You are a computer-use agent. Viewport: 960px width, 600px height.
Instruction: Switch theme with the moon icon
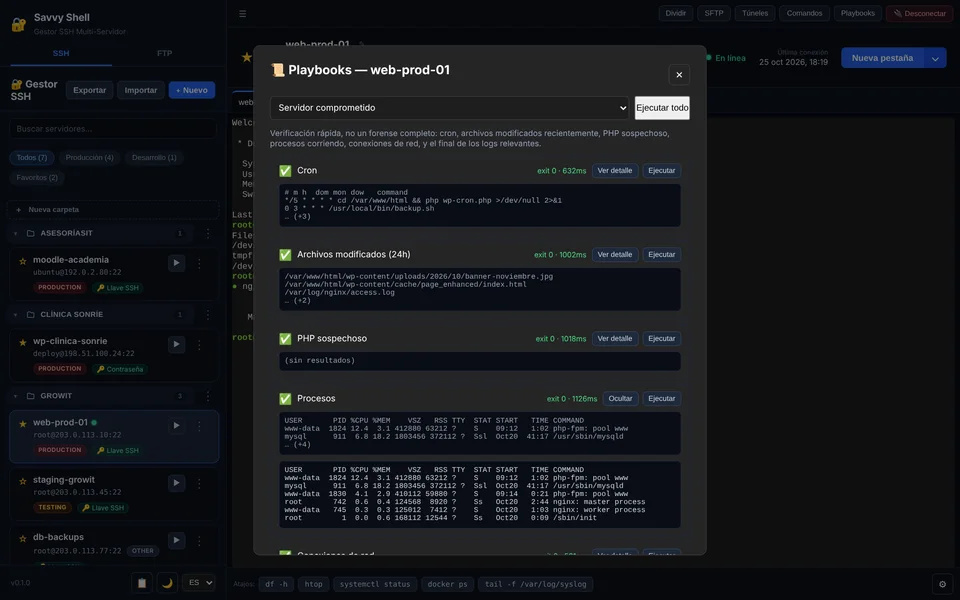(x=167, y=583)
